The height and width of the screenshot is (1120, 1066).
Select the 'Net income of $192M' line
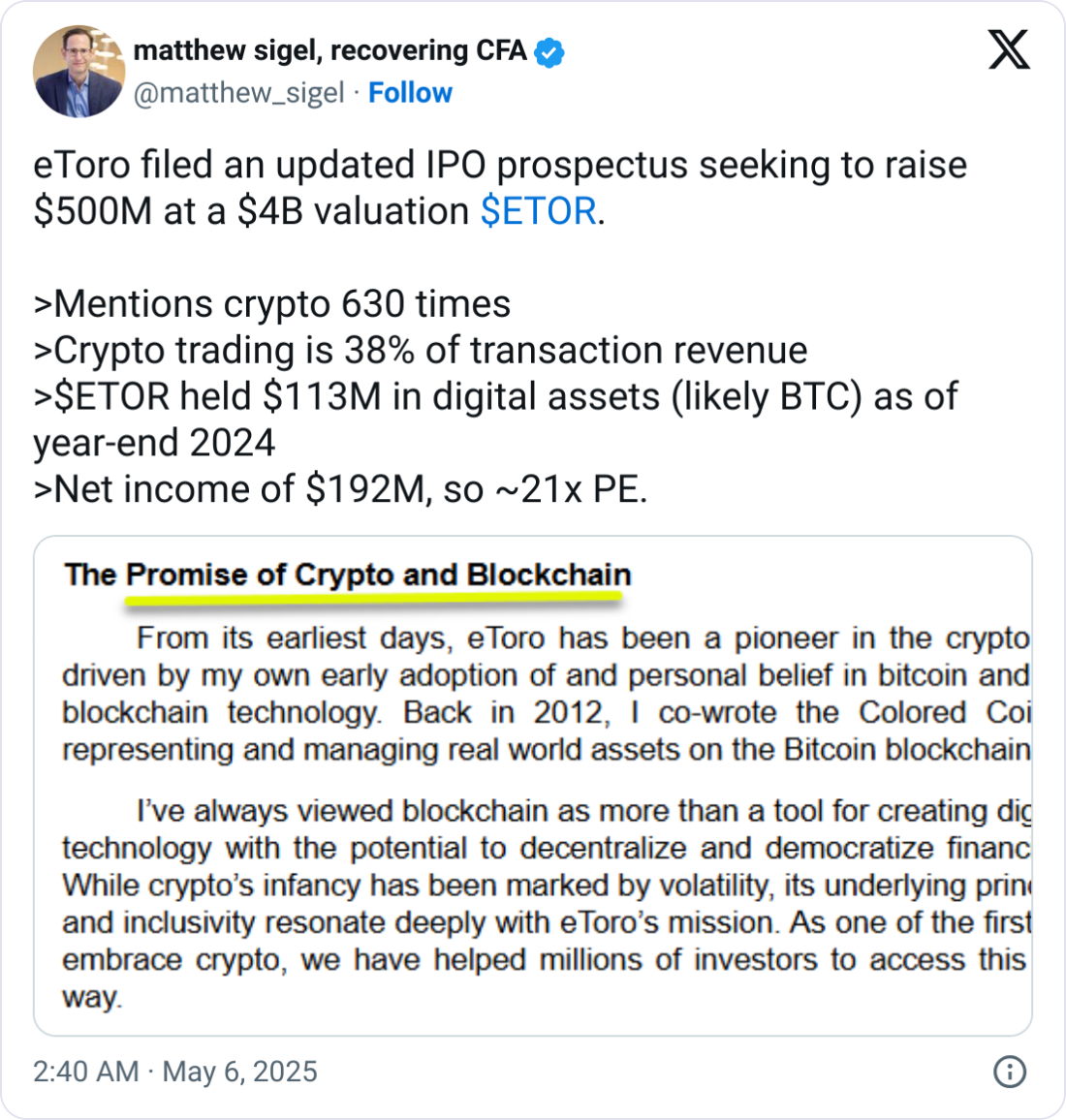click(340, 490)
